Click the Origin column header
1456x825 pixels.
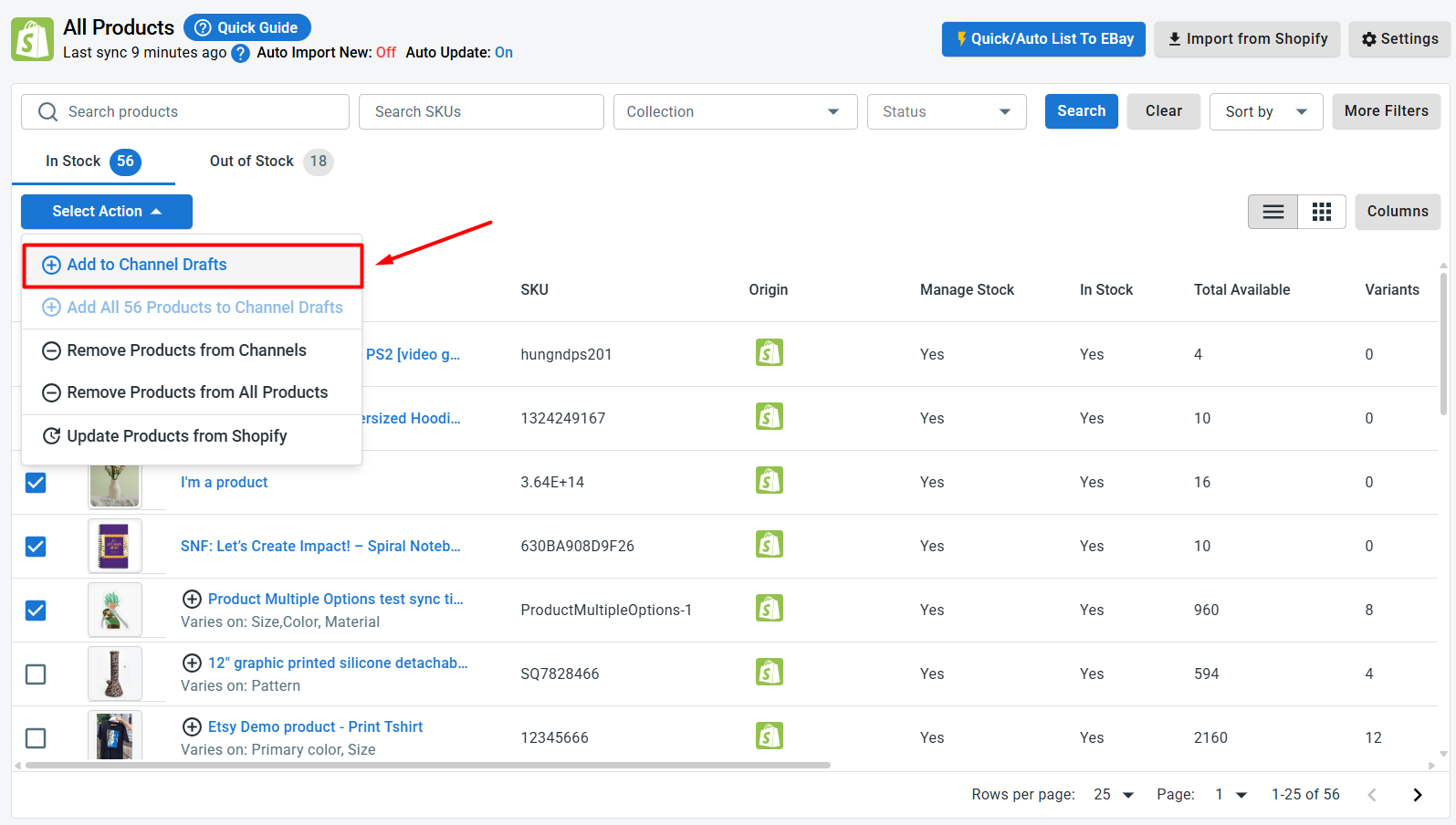click(769, 290)
